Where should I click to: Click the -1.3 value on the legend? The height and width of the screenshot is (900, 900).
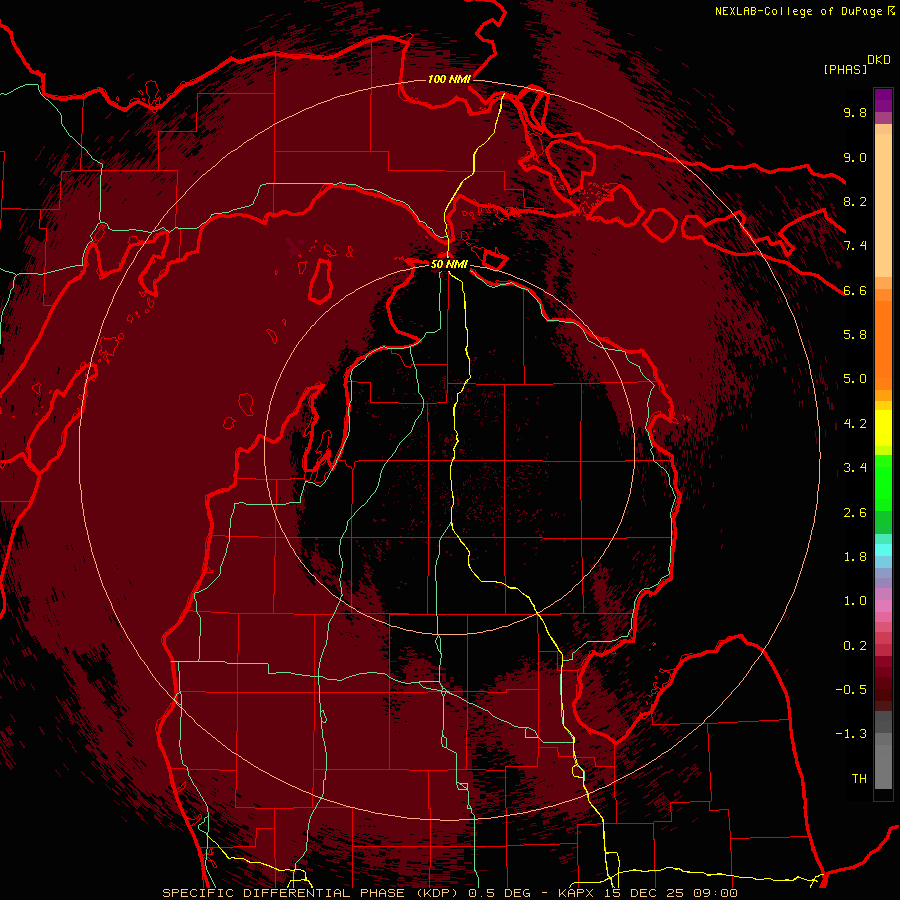851,734
